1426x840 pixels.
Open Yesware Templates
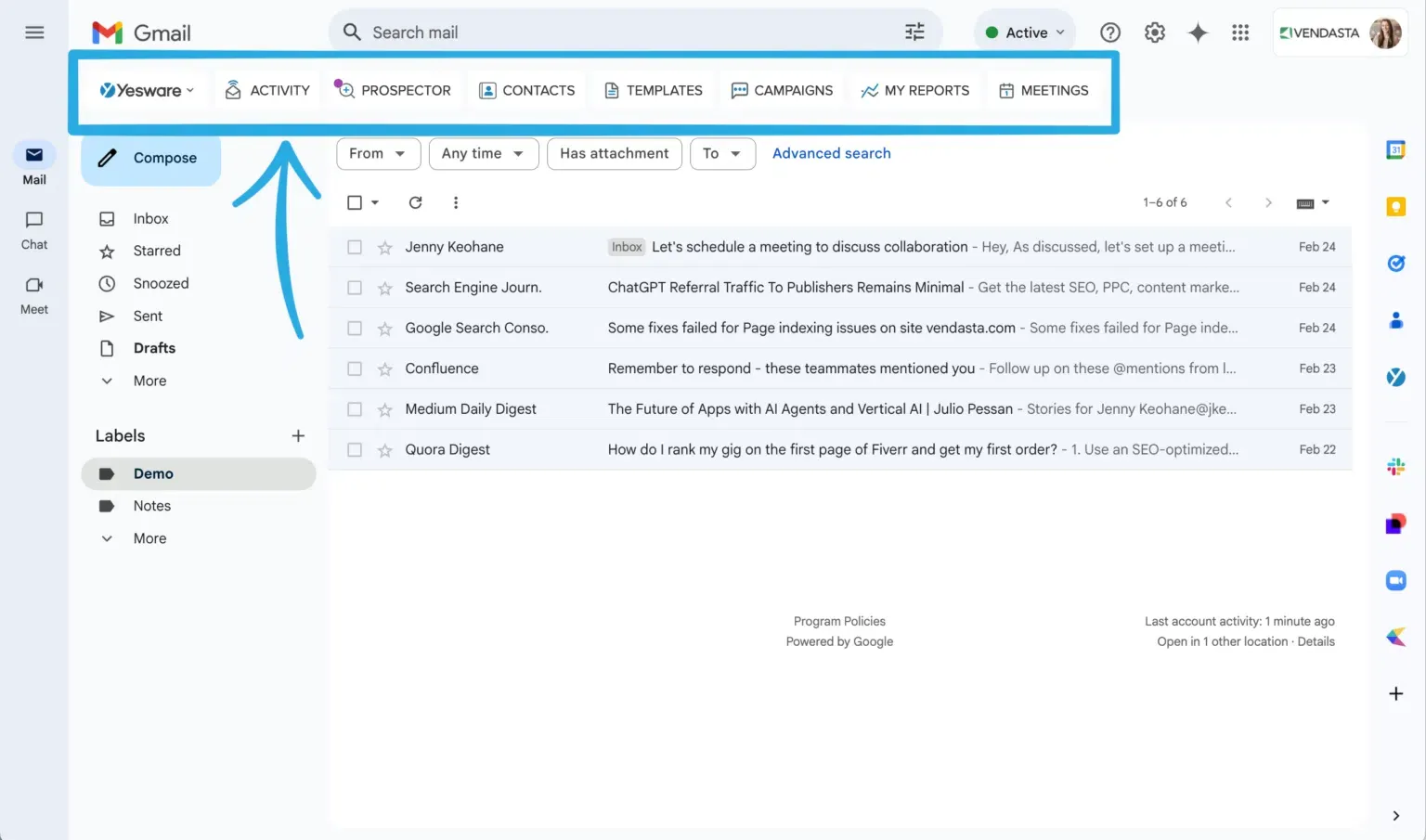tap(653, 90)
